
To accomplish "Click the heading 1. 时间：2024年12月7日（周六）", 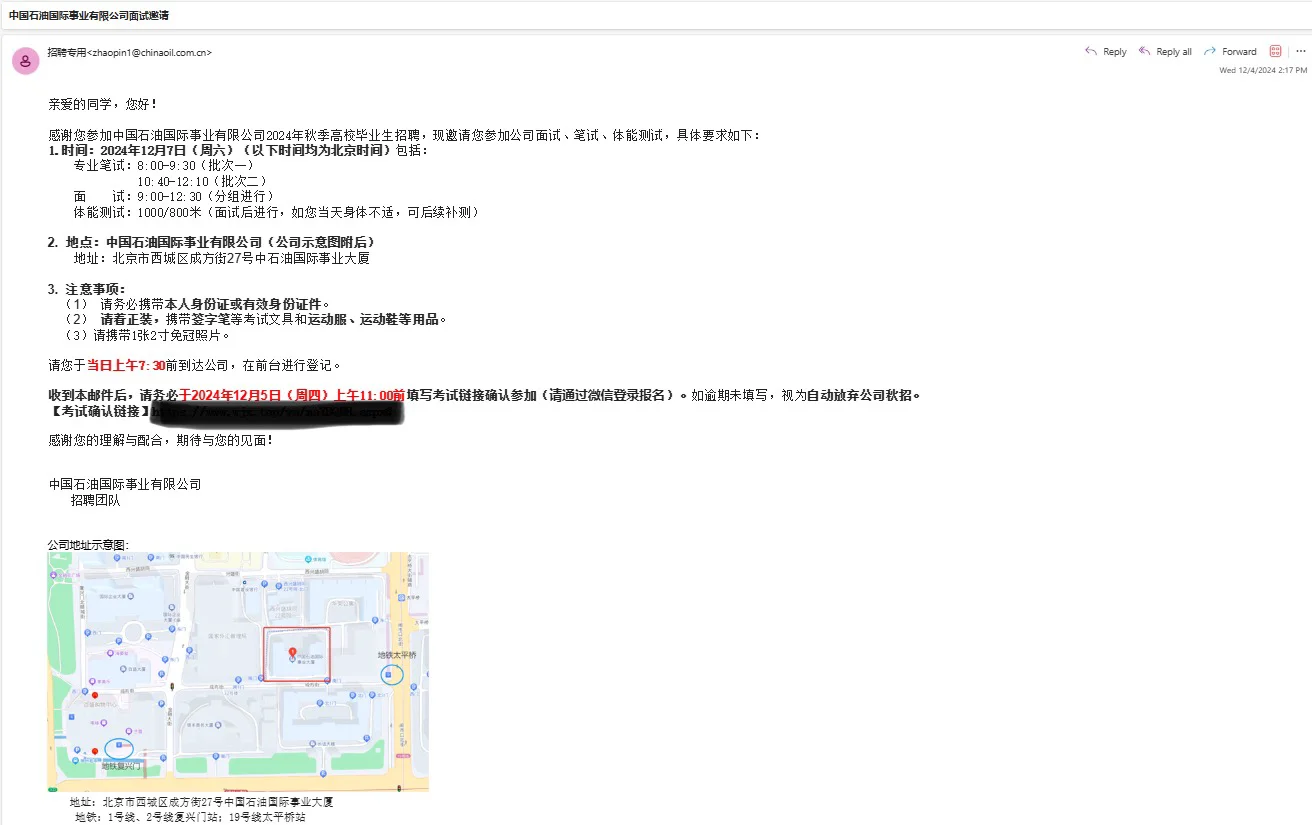I will [141, 151].
